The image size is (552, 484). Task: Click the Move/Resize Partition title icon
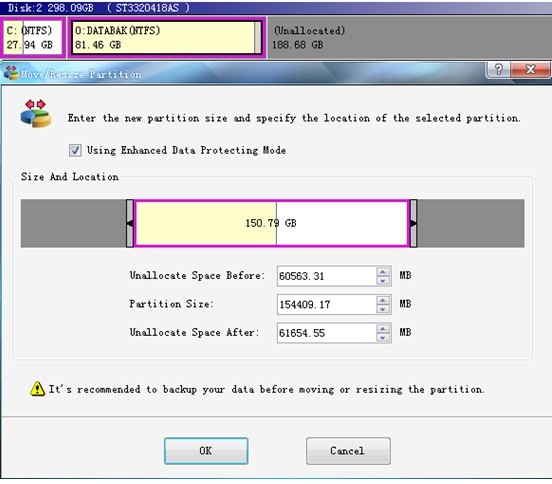[x=11, y=73]
